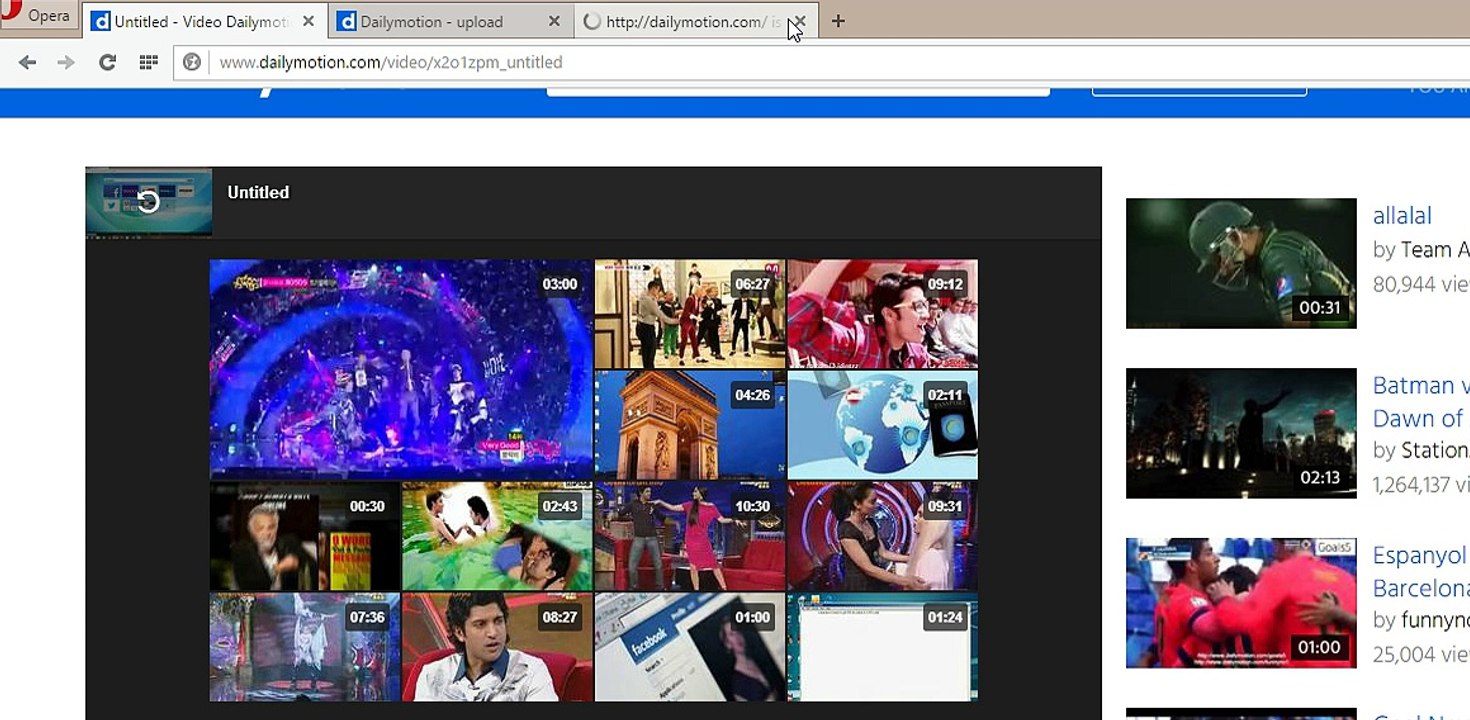
Task: Open the Batman sidebar video thumbnail
Action: [x=1241, y=433]
